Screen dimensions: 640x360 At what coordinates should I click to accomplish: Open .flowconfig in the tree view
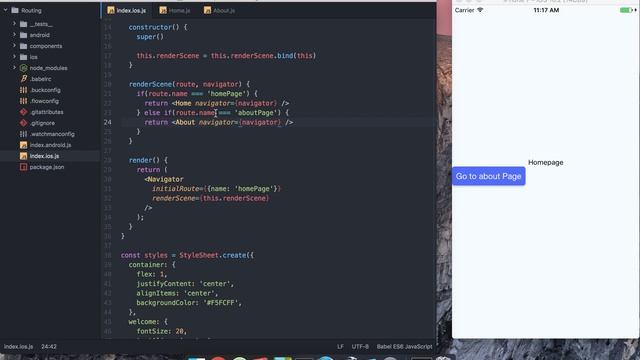(44, 101)
